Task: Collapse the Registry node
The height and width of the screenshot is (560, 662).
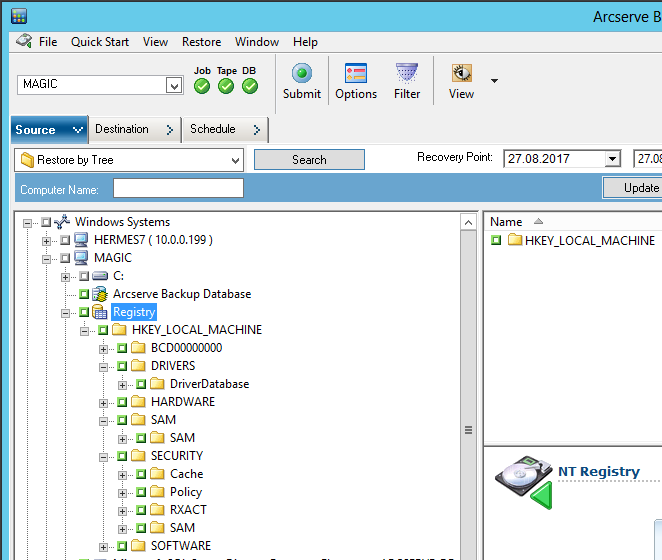Action: 65,313
